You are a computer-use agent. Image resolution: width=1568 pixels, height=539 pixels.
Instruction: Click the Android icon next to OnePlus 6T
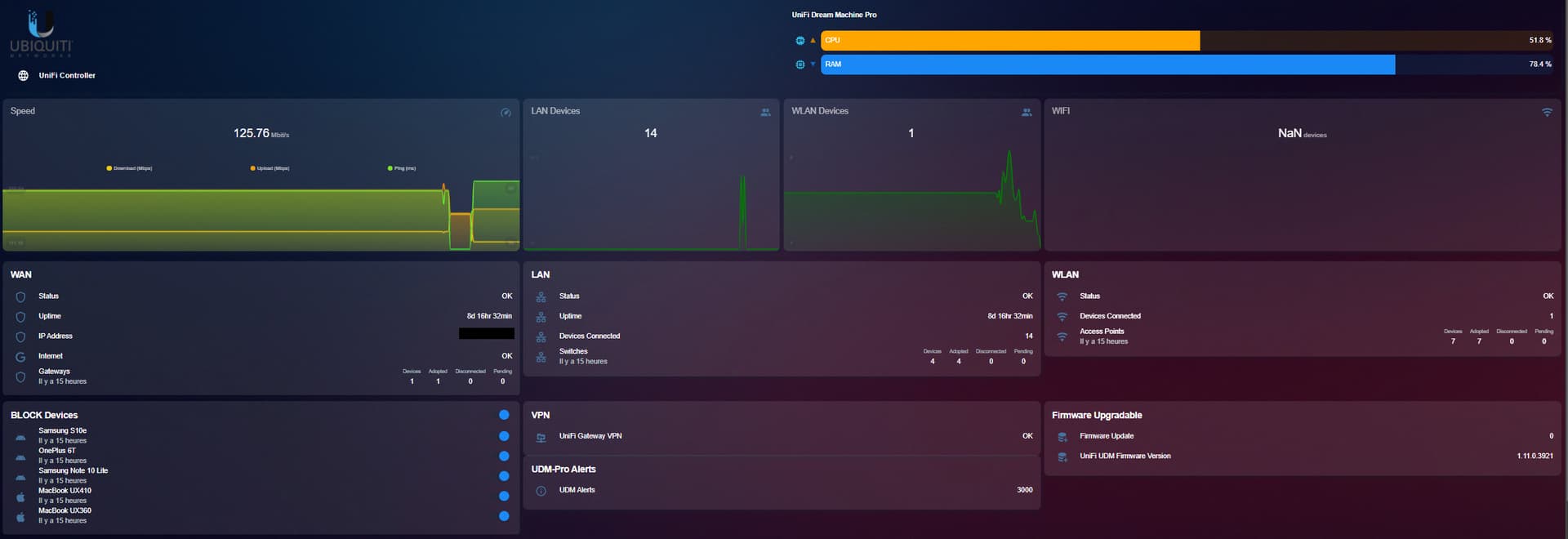(20, 457)
